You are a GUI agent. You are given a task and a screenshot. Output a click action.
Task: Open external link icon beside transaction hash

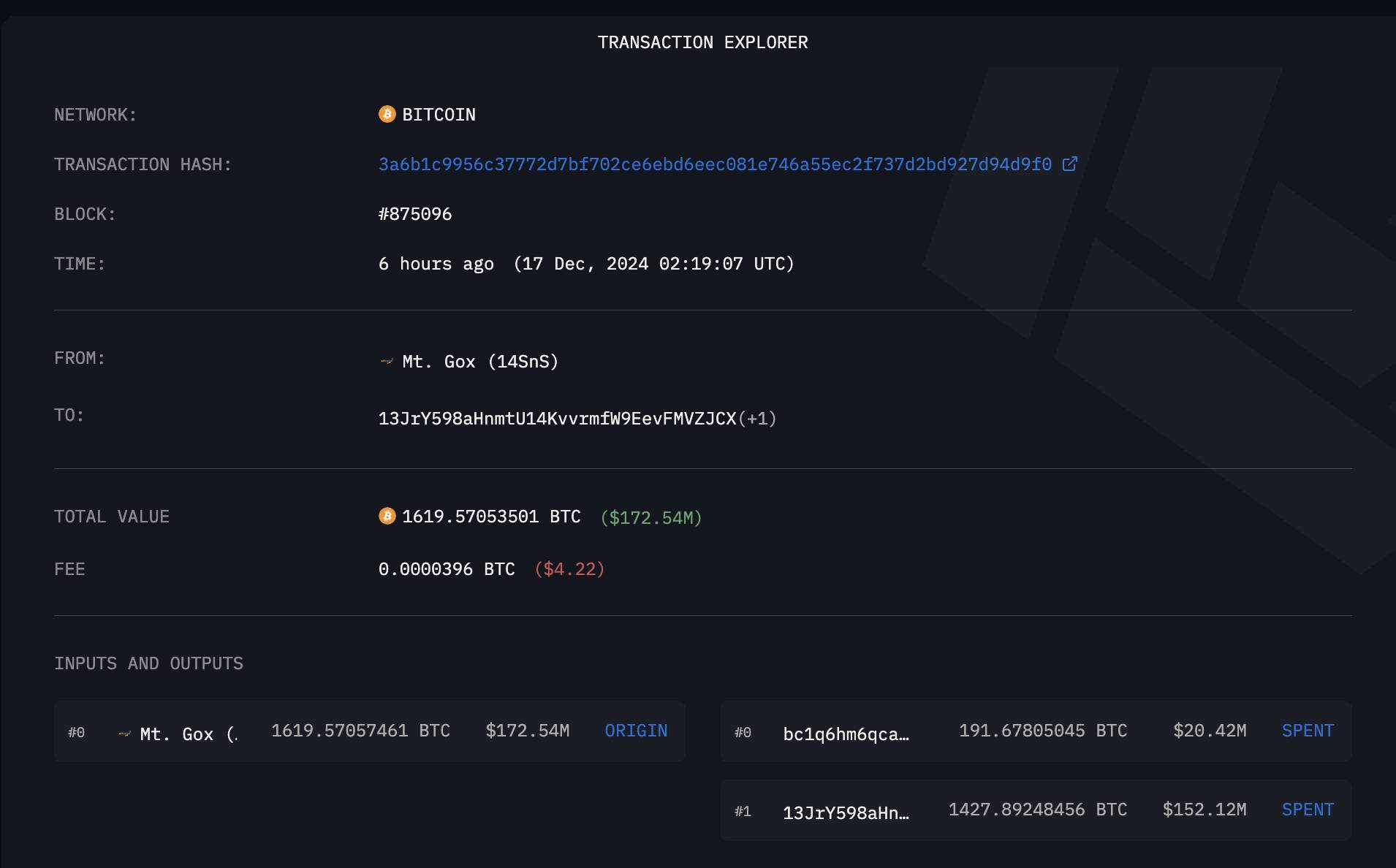pyautogui.click(x=1069, y=164)
